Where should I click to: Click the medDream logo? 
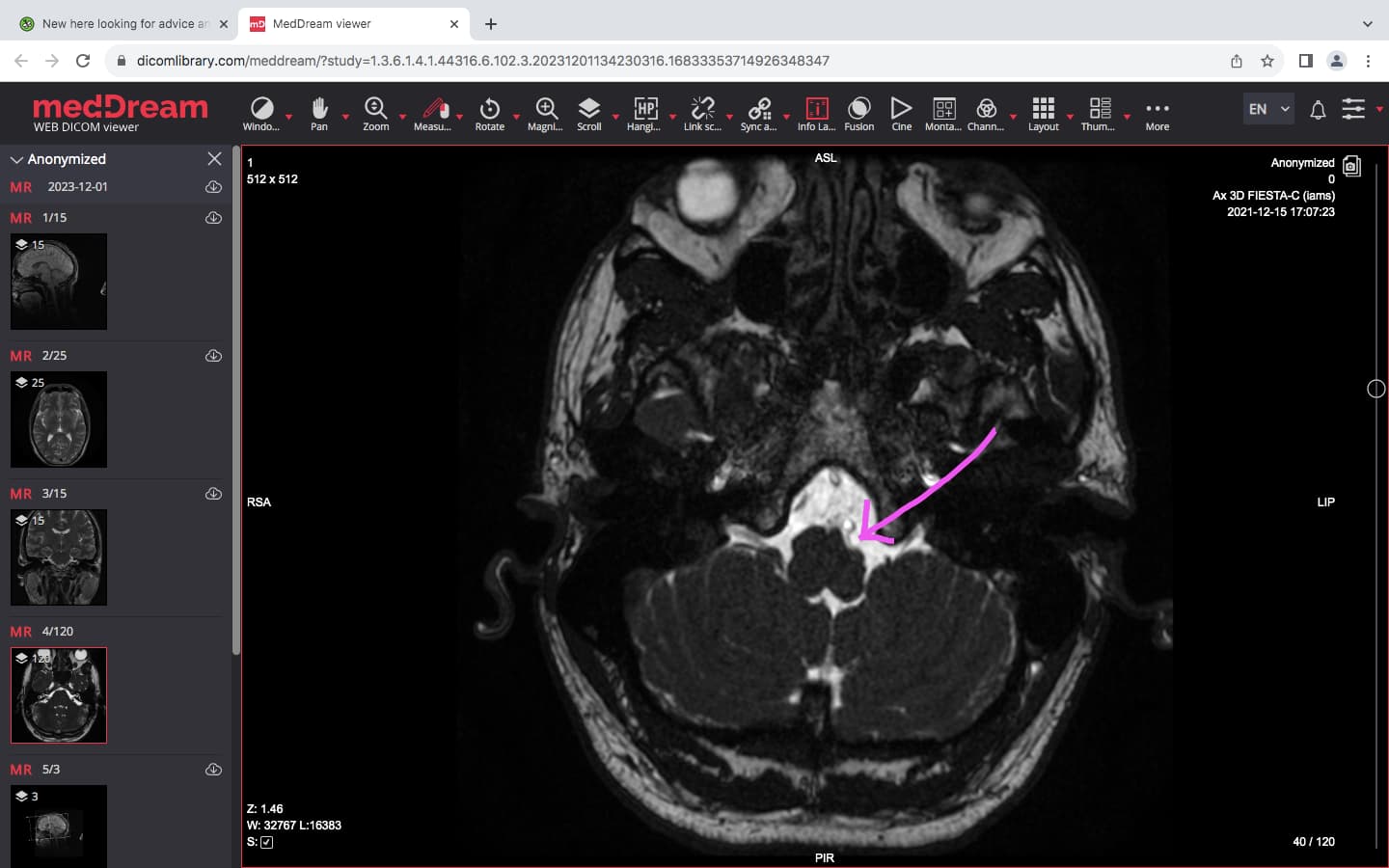121,113
